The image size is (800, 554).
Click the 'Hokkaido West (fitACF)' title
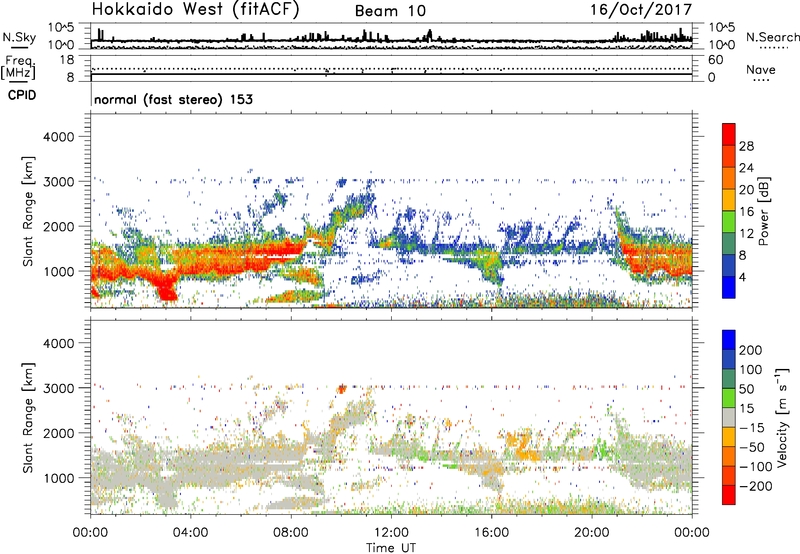(x=195, y=10)
